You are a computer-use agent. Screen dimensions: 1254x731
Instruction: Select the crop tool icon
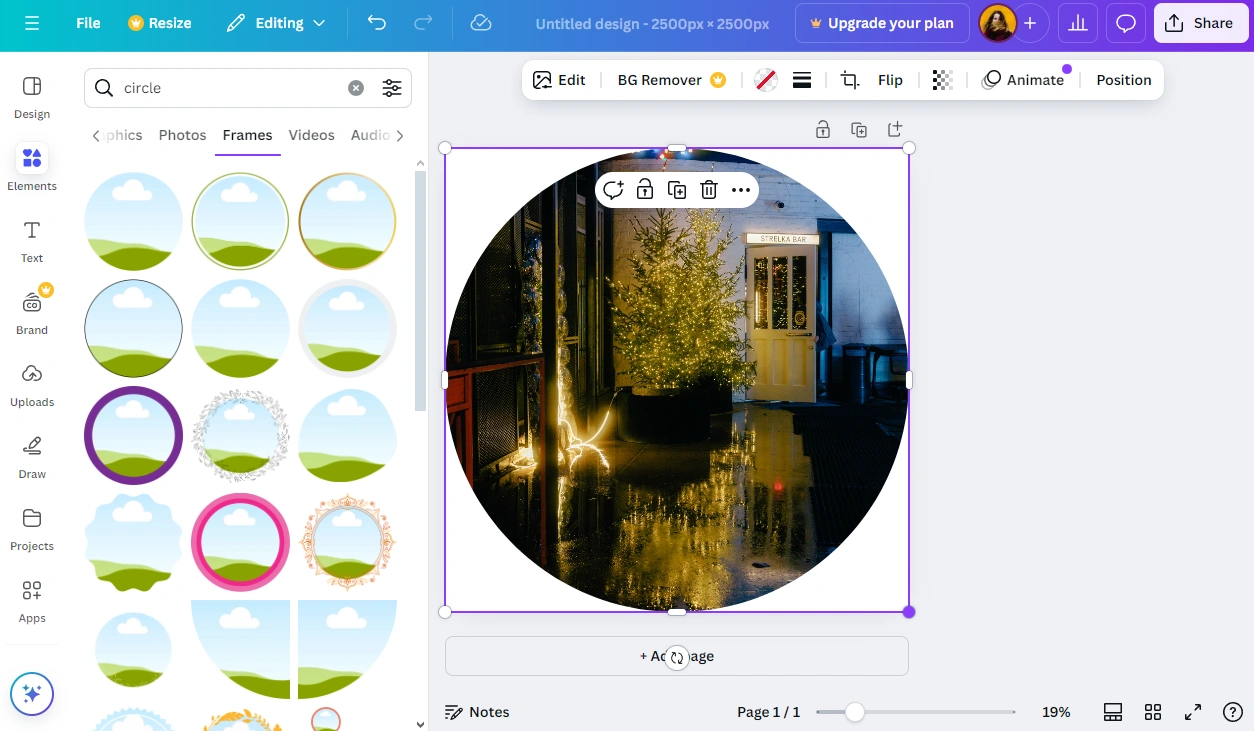(x=850, y=80)
